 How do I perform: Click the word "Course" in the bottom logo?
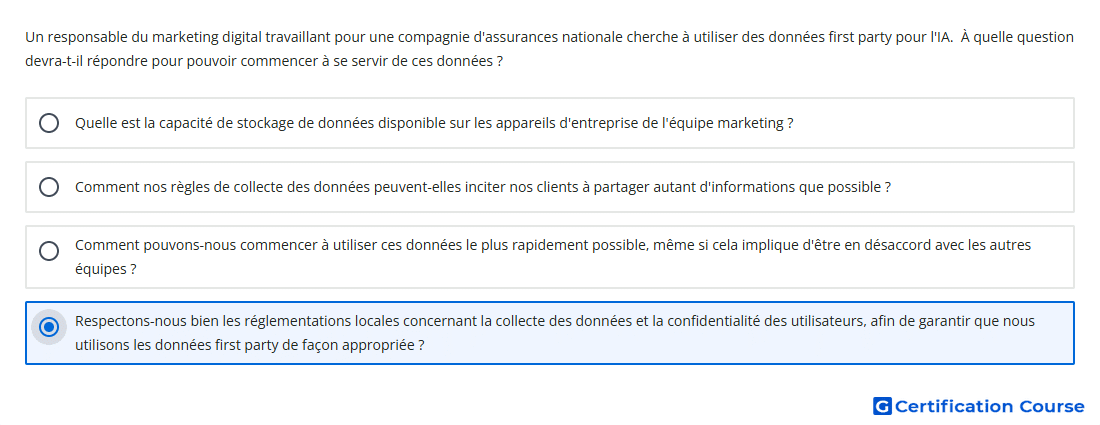[1052, 406]
